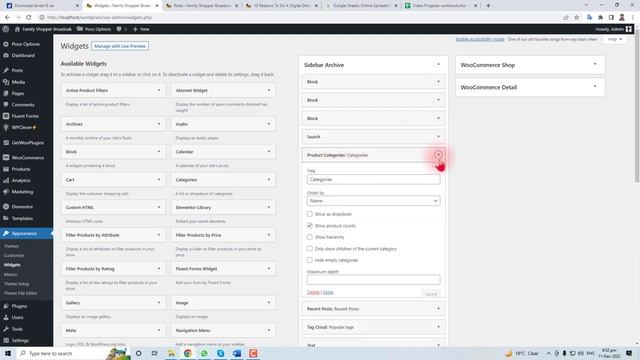Viewport: 640px width, 360px height.
Task: Open the Marketing admin menu
Action: 22,192
